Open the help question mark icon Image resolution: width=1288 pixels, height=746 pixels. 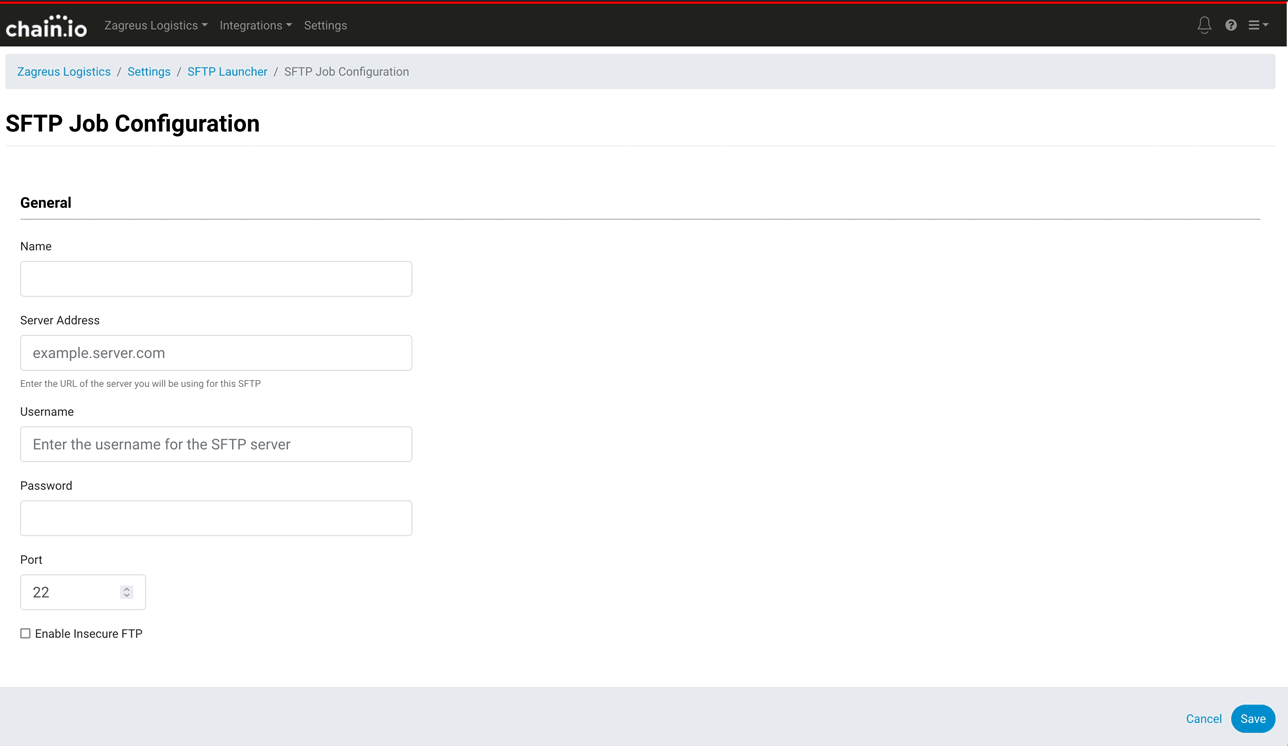click(x=1231, y=25)
